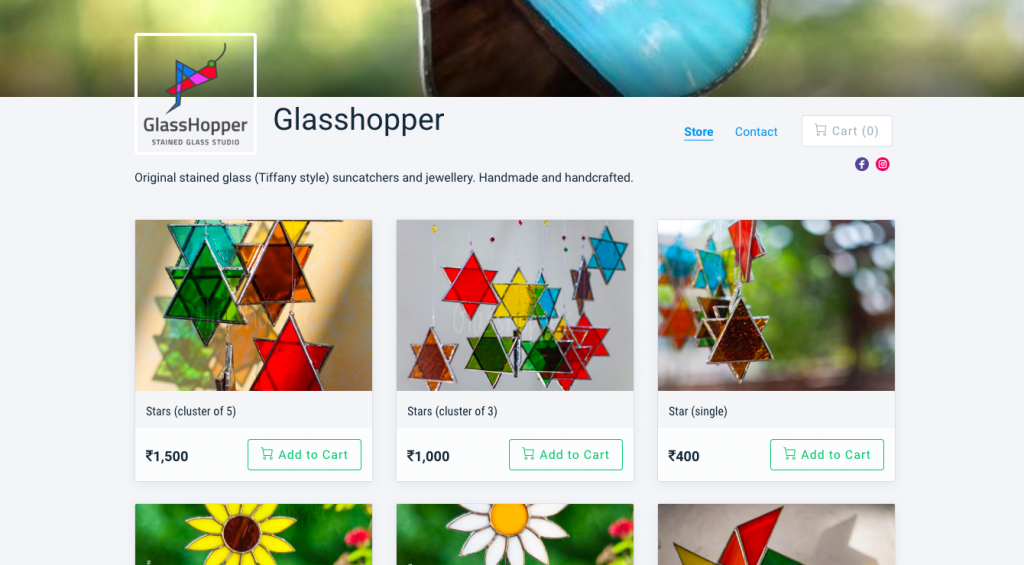This screenshot has height=565, width=1024.
Task: Click the GlassHopper studio logo
Action: [195, 93]
